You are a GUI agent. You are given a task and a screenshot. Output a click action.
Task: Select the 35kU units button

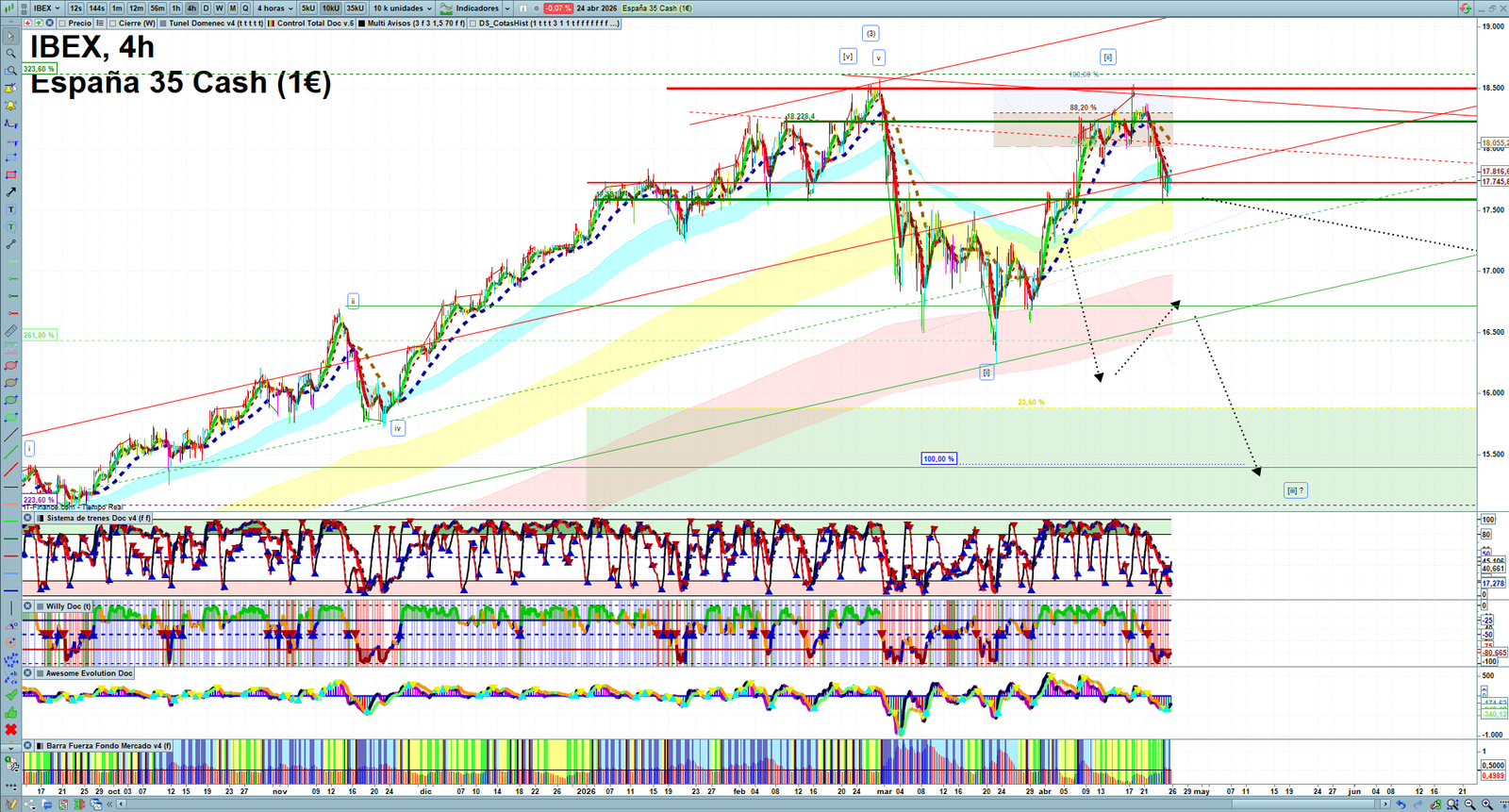point(355,8)
